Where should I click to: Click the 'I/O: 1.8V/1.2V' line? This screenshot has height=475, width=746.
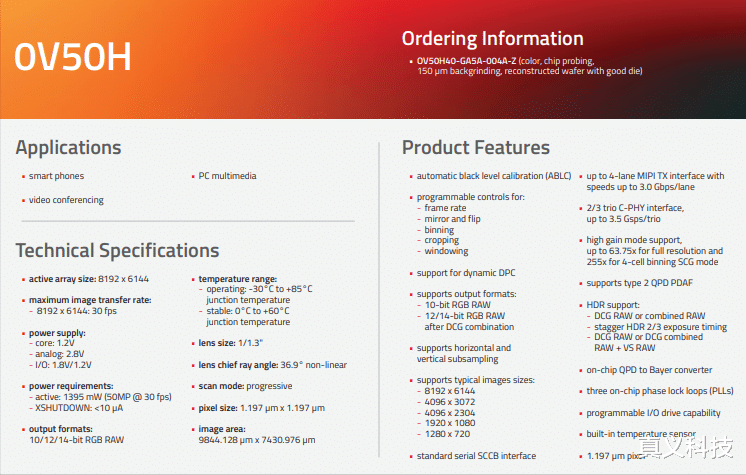(x=63, y=365)
